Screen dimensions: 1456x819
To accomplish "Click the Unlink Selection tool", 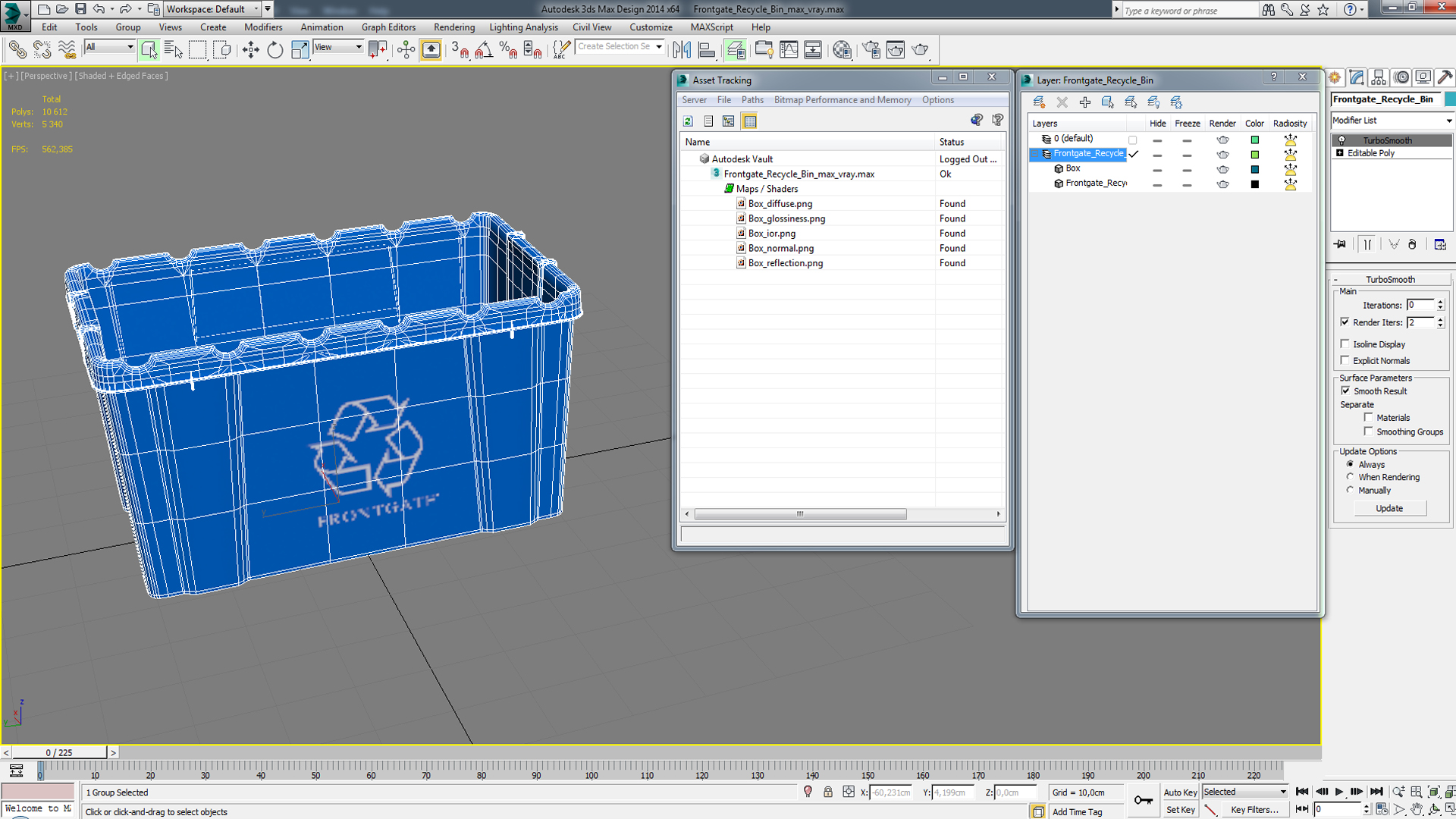I will (42, 50).
